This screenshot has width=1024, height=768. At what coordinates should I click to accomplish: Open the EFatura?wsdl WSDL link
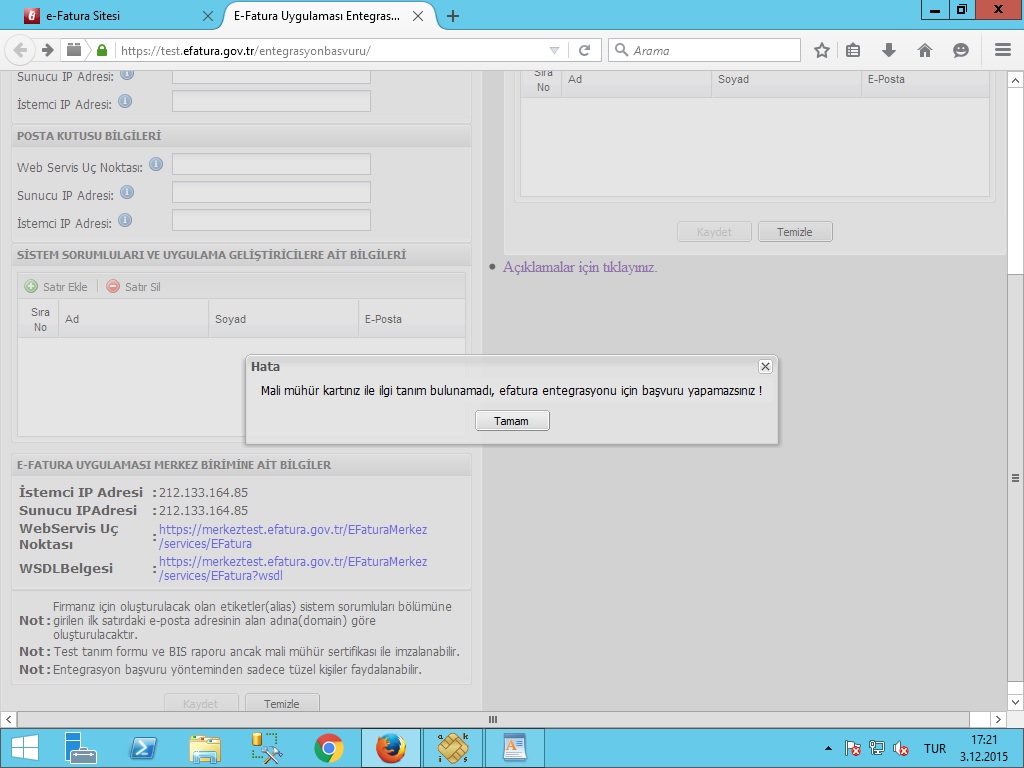(292, 568)
